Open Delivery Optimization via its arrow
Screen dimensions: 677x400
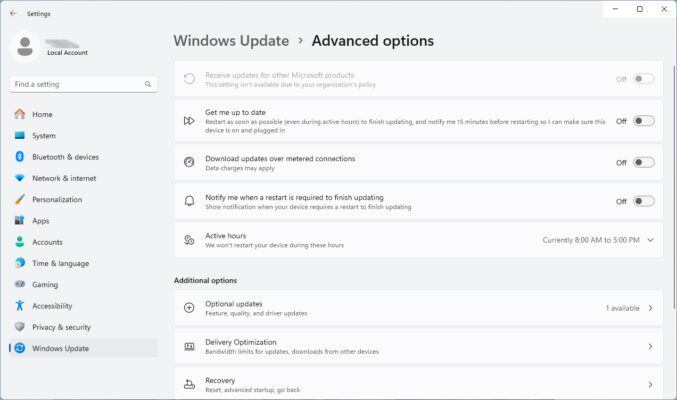click(x=650, y=346)
